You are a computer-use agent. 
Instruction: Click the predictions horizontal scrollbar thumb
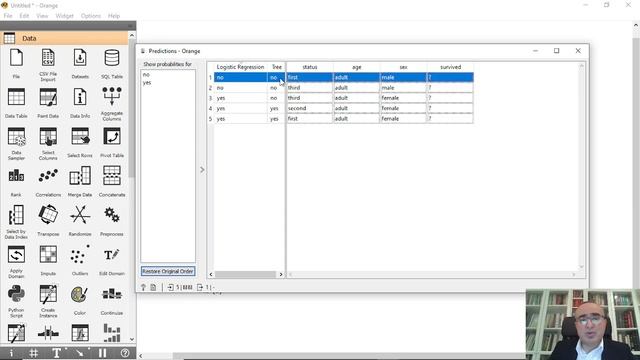pos(245,275)
